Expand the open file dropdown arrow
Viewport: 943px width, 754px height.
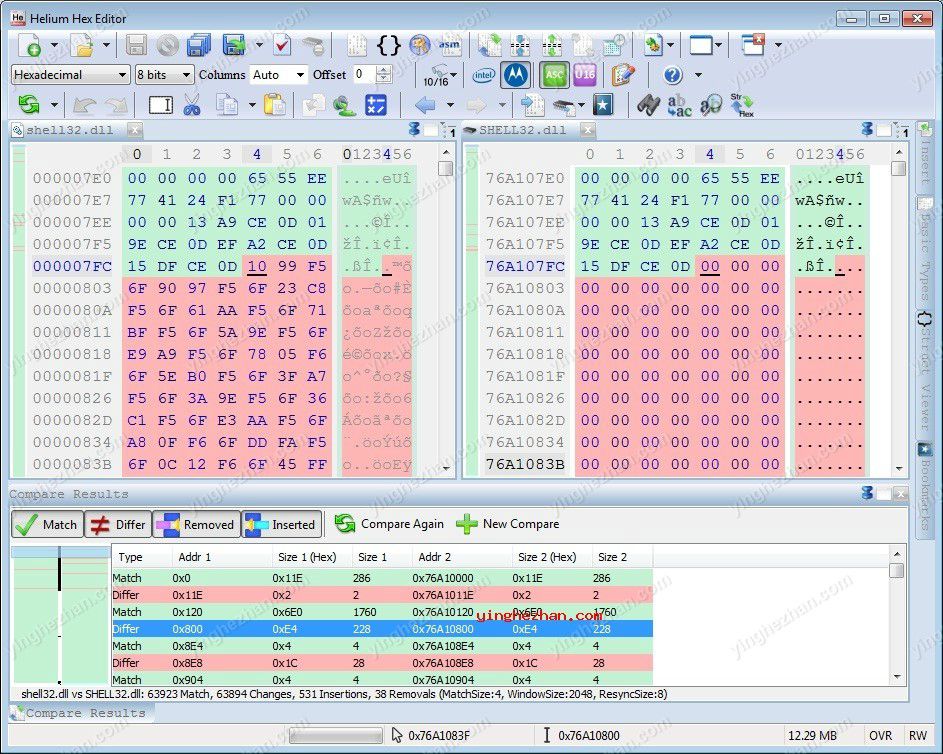pos(106,45)
